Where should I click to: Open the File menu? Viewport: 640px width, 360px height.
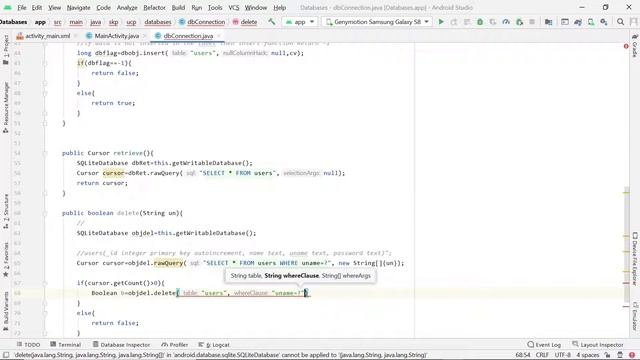22,7
